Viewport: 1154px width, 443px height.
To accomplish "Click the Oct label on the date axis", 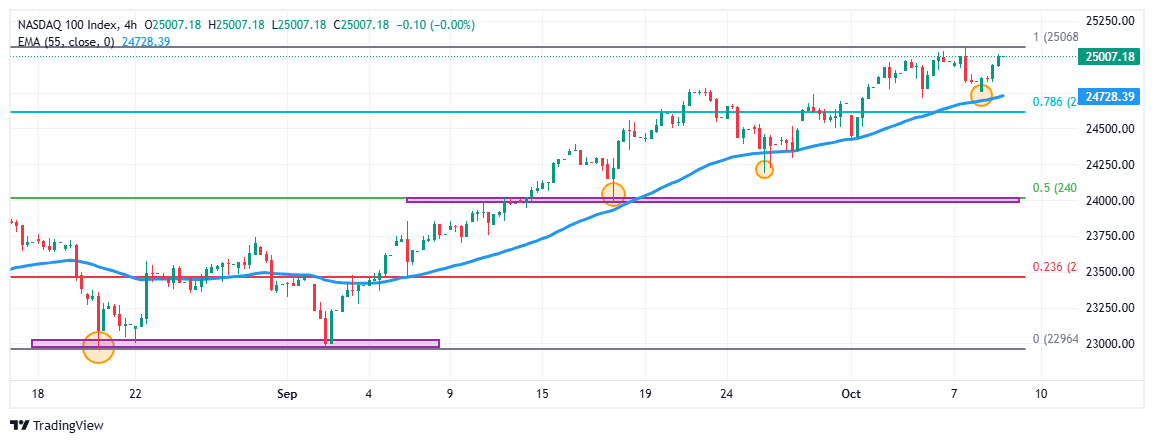I will click(x=851, y=394).
